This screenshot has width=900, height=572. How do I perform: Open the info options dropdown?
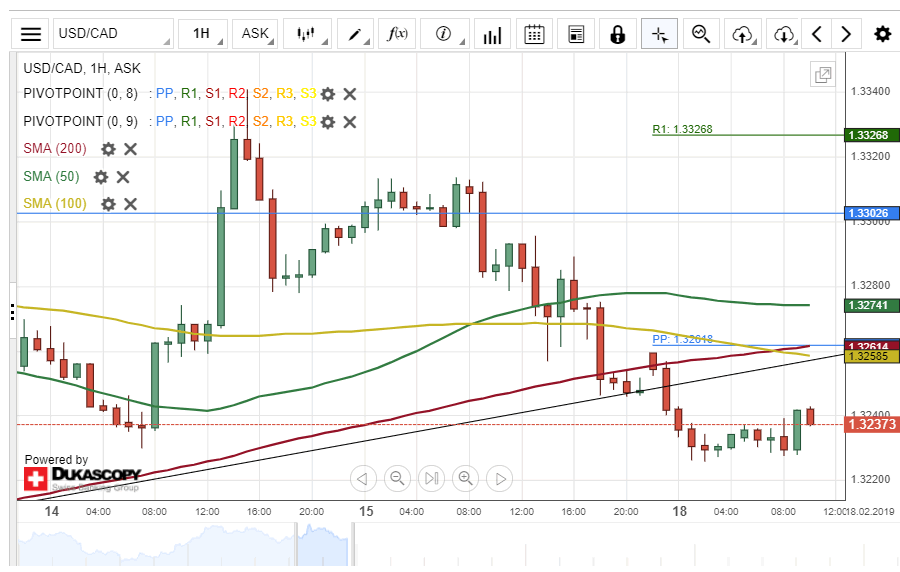(x=445, y=34)
